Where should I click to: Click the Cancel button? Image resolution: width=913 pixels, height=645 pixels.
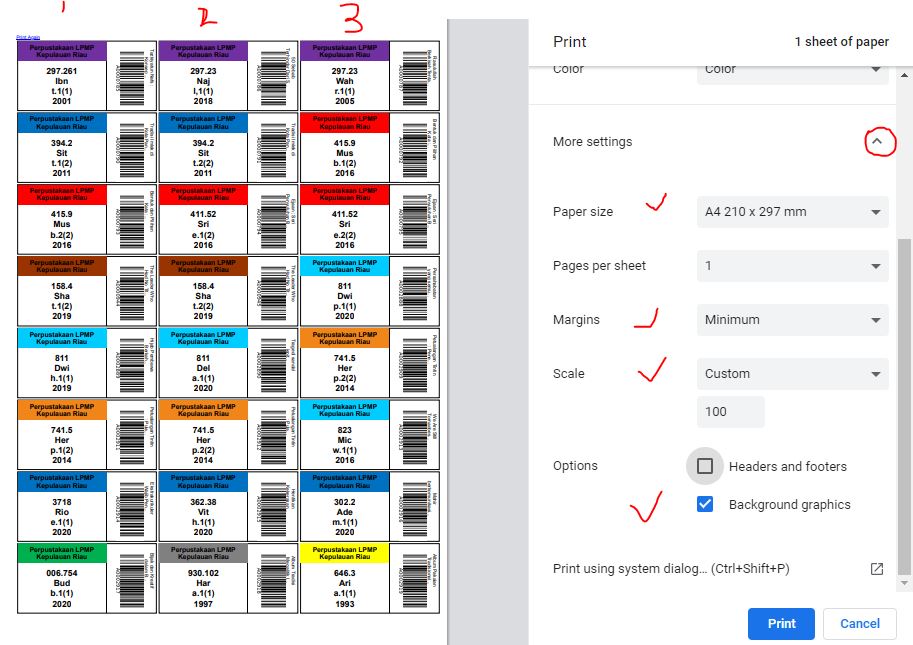click(859, 623)
